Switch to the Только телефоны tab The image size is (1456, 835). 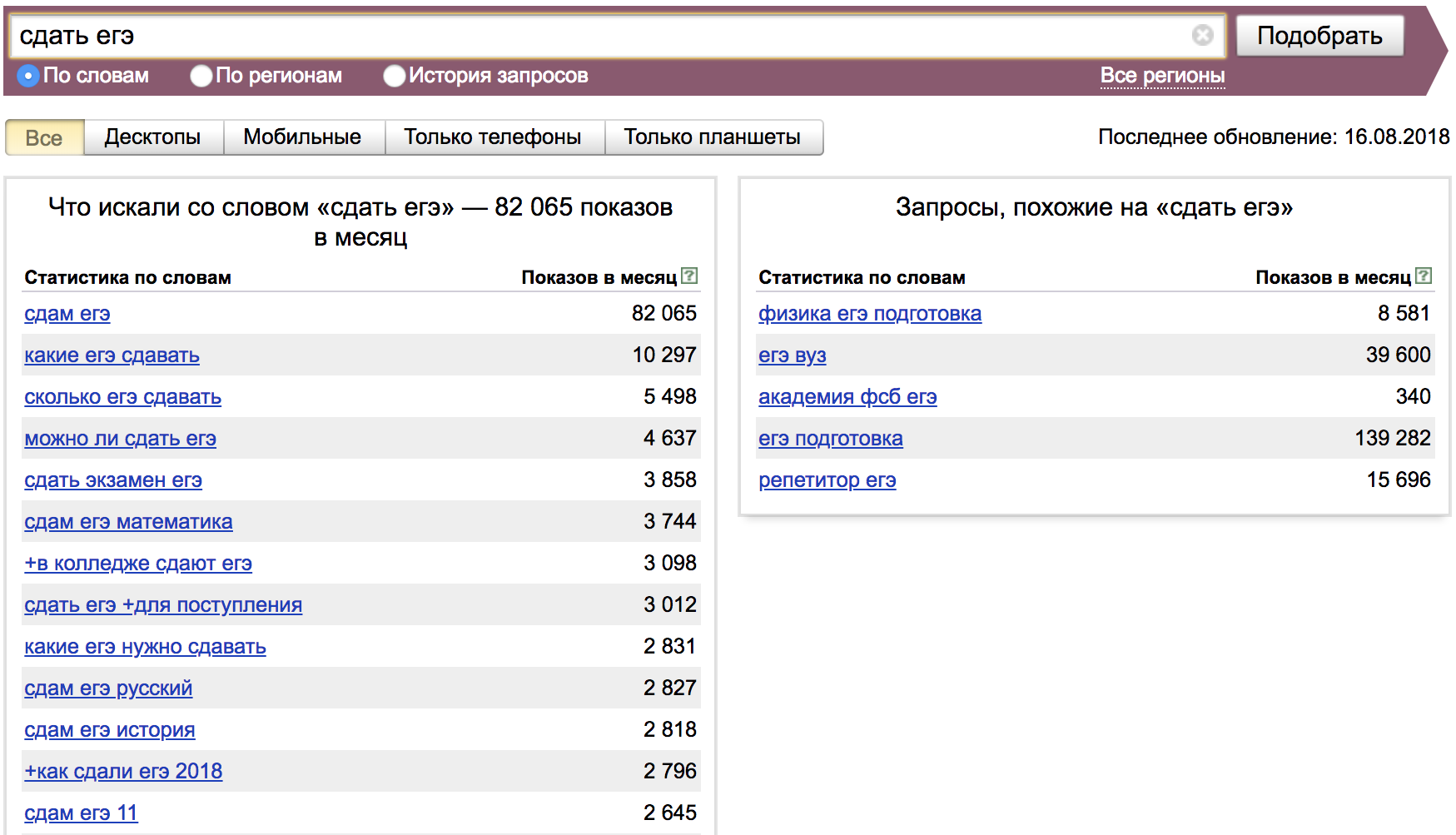click(x=494, y=137)
